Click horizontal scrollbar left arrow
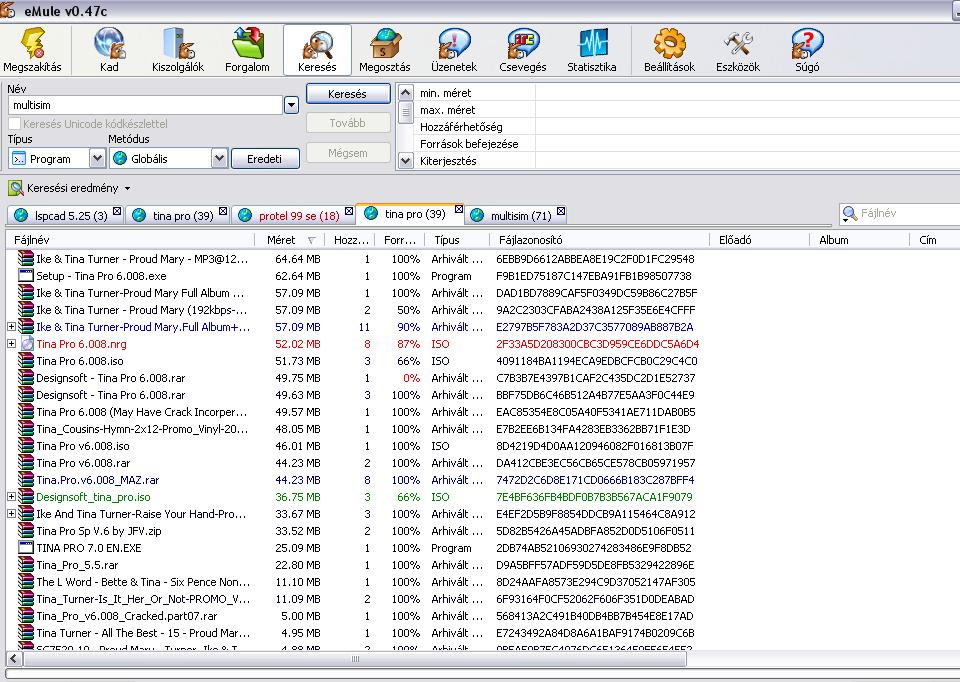Image resolution: width=960 pixels, height=682 pixels. [x=14, y=659]
